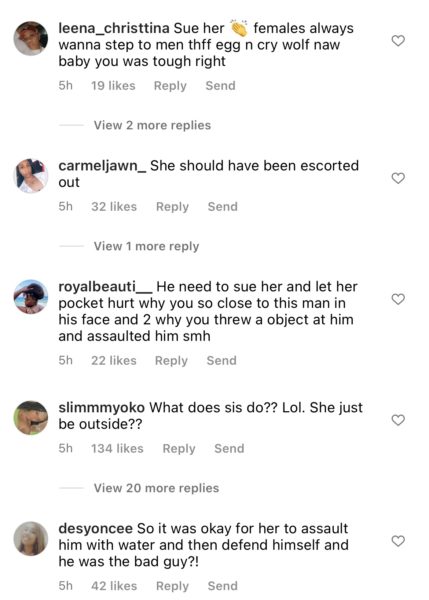Tap the heart beside slimmmyoko's comment
Screen dimensions: 429x600
[x=398, y=420]
